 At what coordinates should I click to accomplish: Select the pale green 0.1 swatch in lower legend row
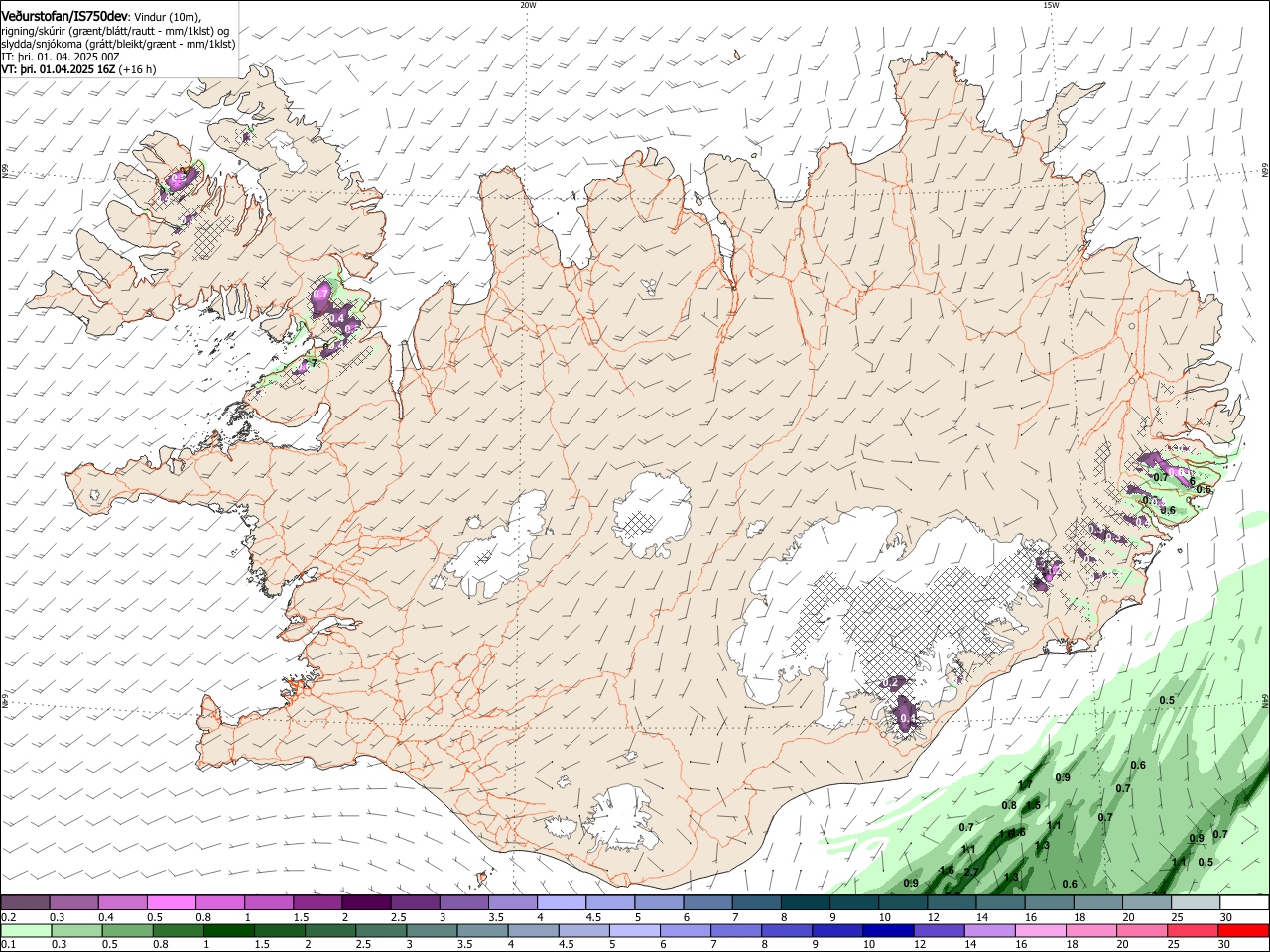pos(27,930)
